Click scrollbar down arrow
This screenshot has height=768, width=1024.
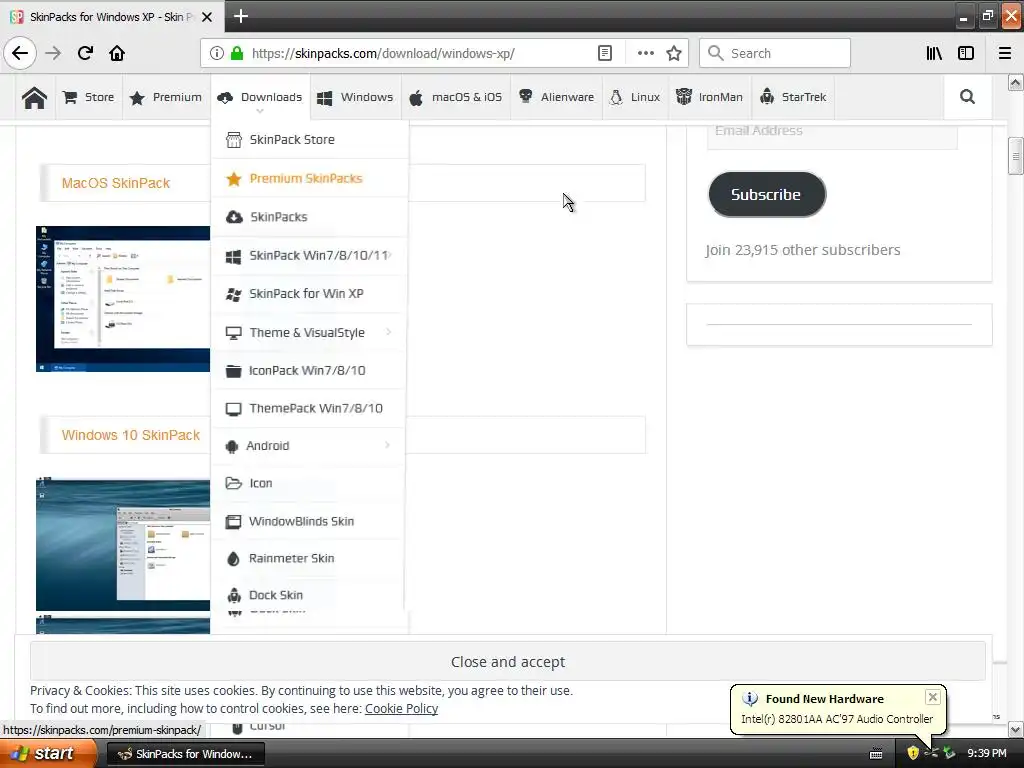pyautogui.click(x=1016, y=729)
